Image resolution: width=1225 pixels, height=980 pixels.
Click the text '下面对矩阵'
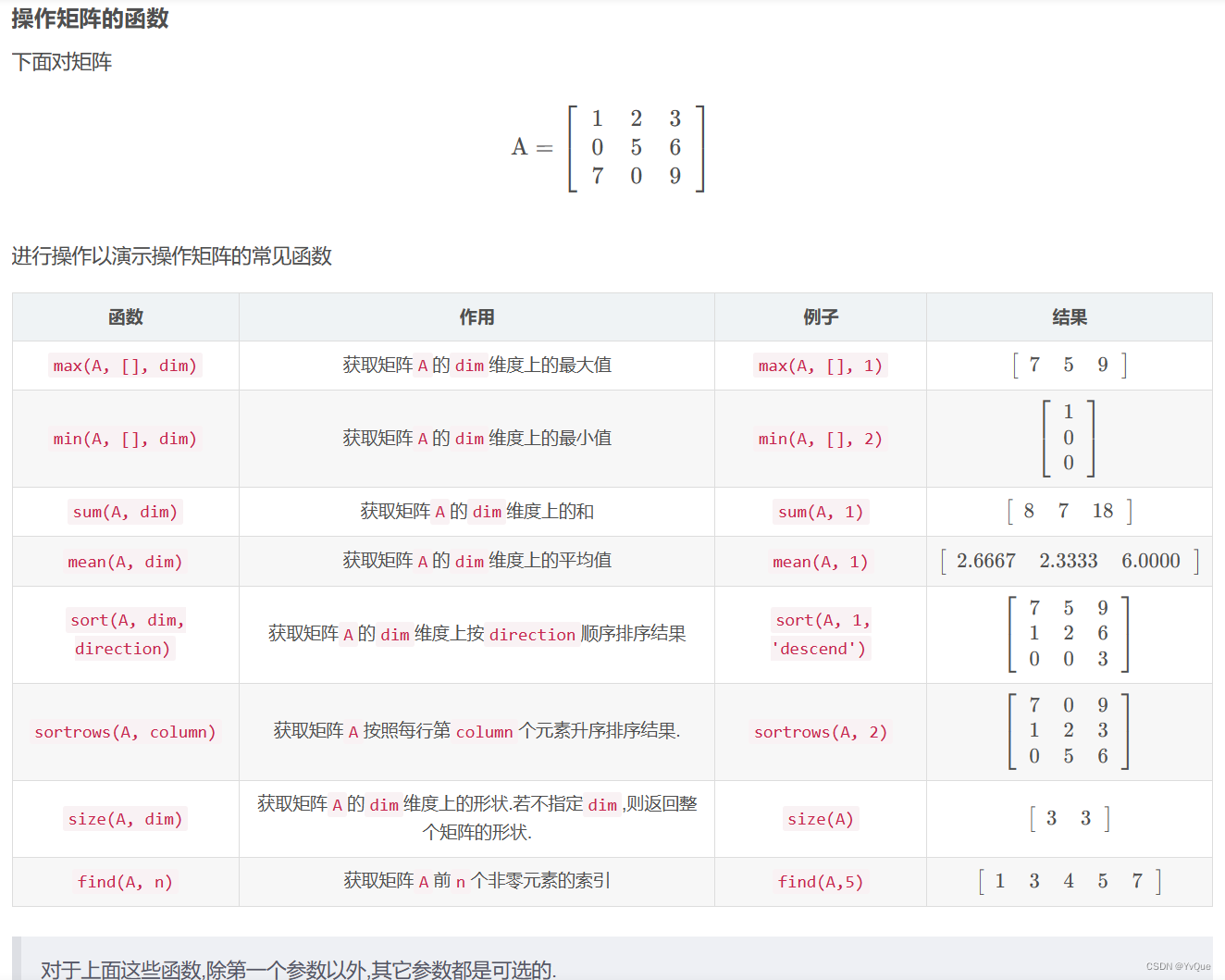(62, 62)
